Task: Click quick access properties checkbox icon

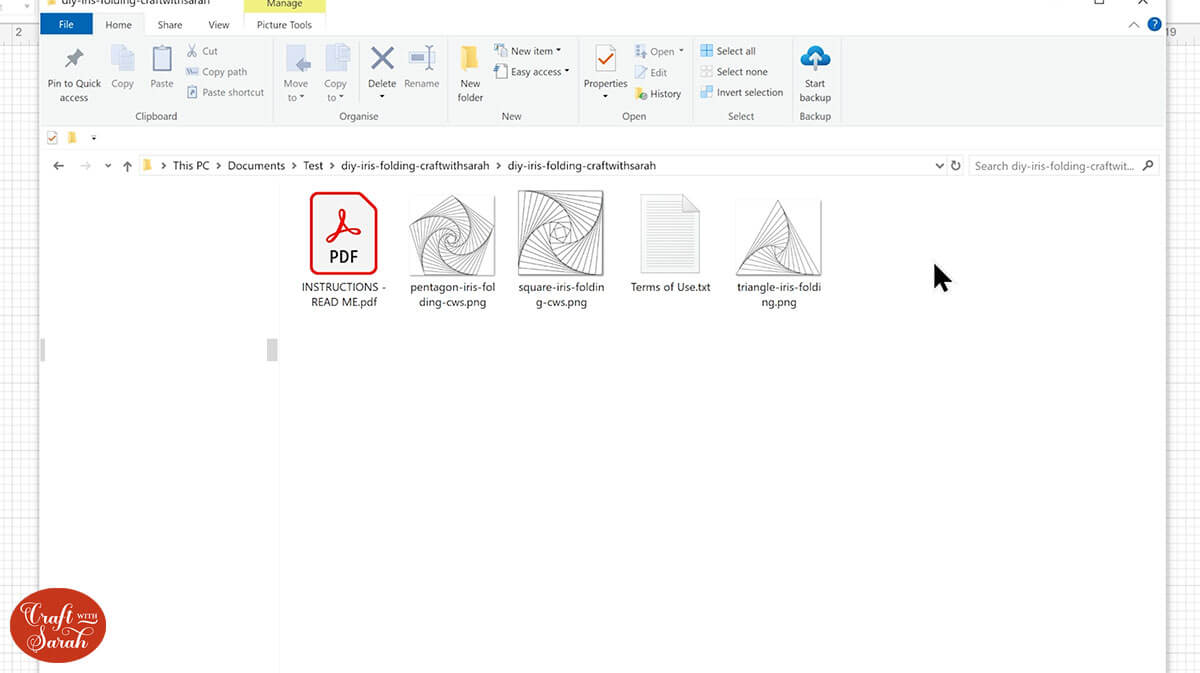Action: [x=53, y=138]
